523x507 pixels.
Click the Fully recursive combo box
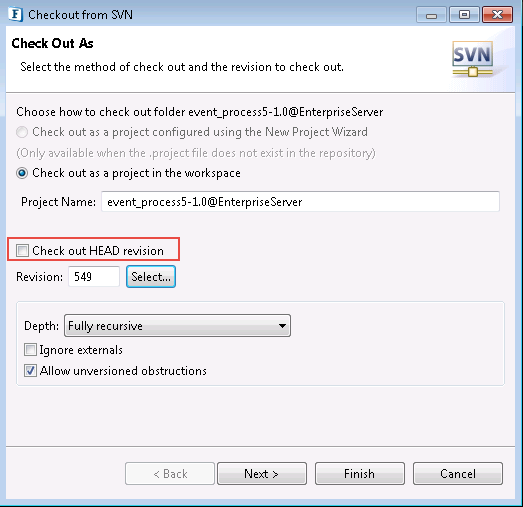click(x=177, y=326)
